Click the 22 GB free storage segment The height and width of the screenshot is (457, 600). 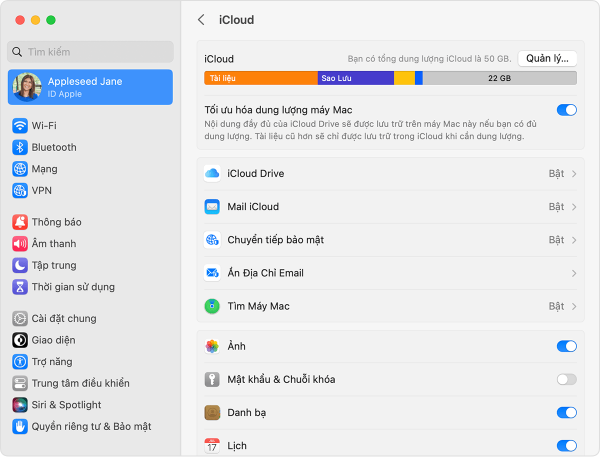click(500, 78)
